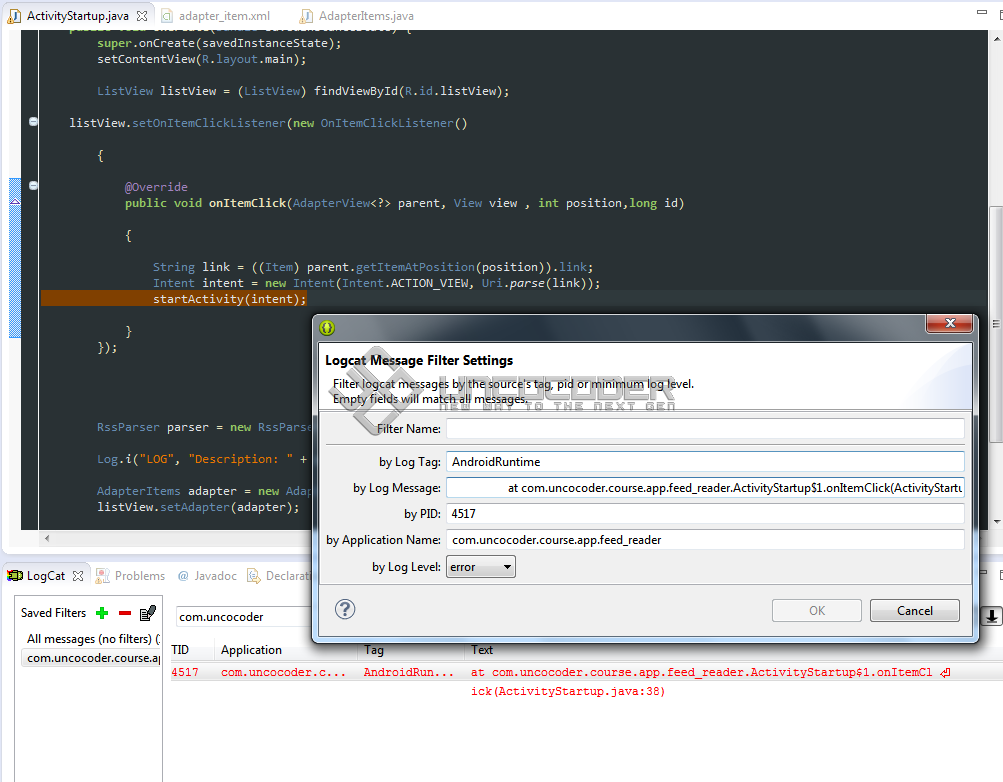Click the dialog help question mark icon
The width and height of the screenshot is (1003, 782).
(x=345, y=609)
